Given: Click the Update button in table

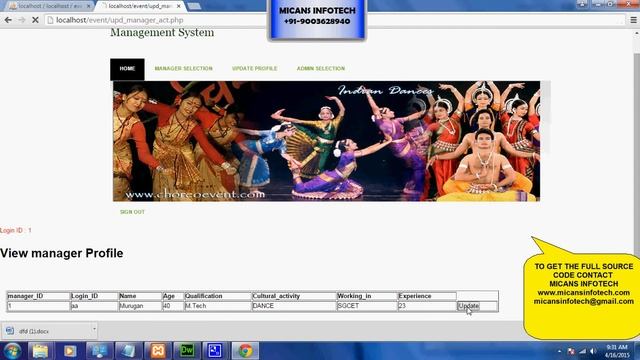Looking at the screenshot, I should pos(468,306).
